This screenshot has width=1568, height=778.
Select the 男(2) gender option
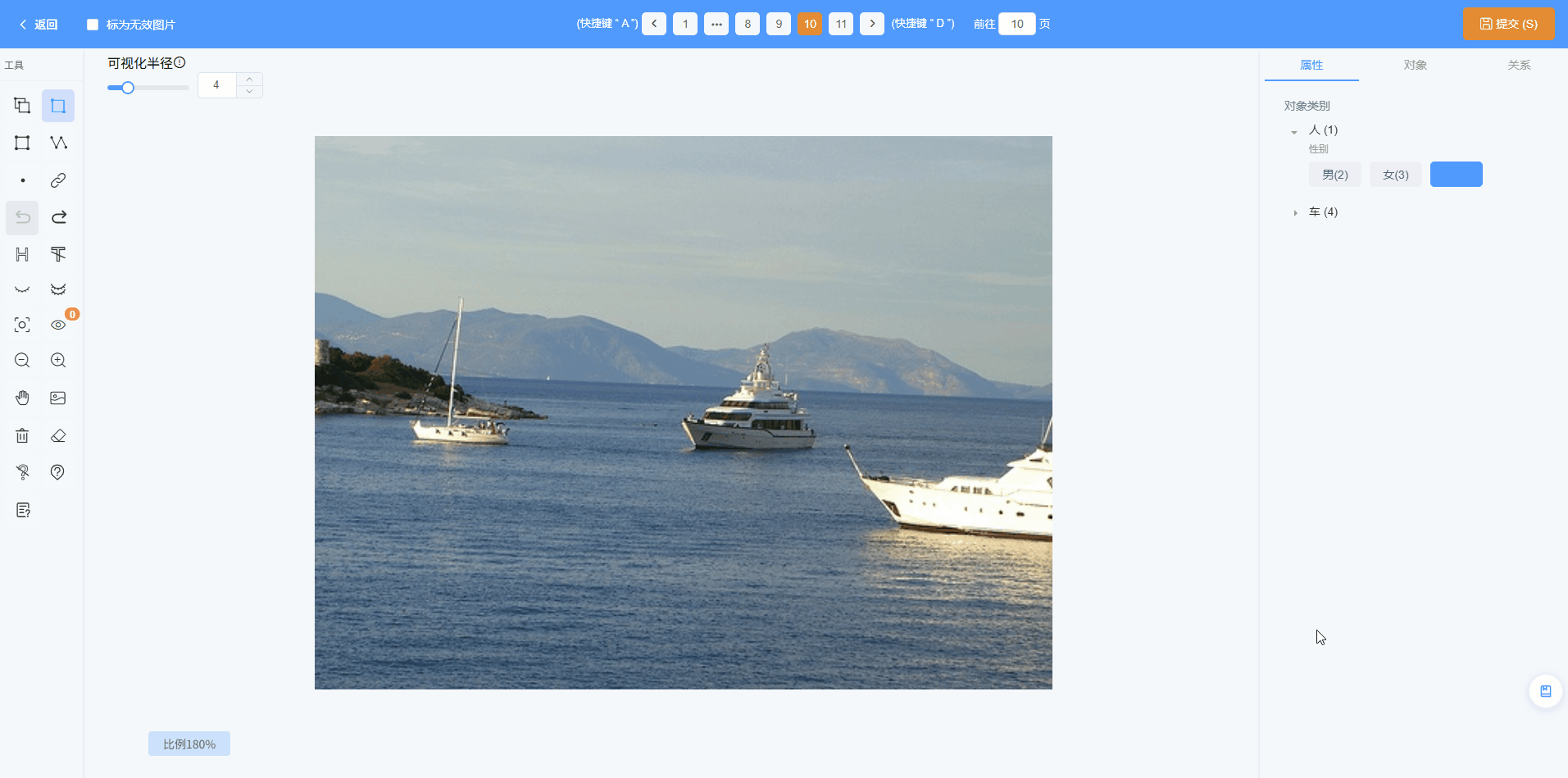1334,175
